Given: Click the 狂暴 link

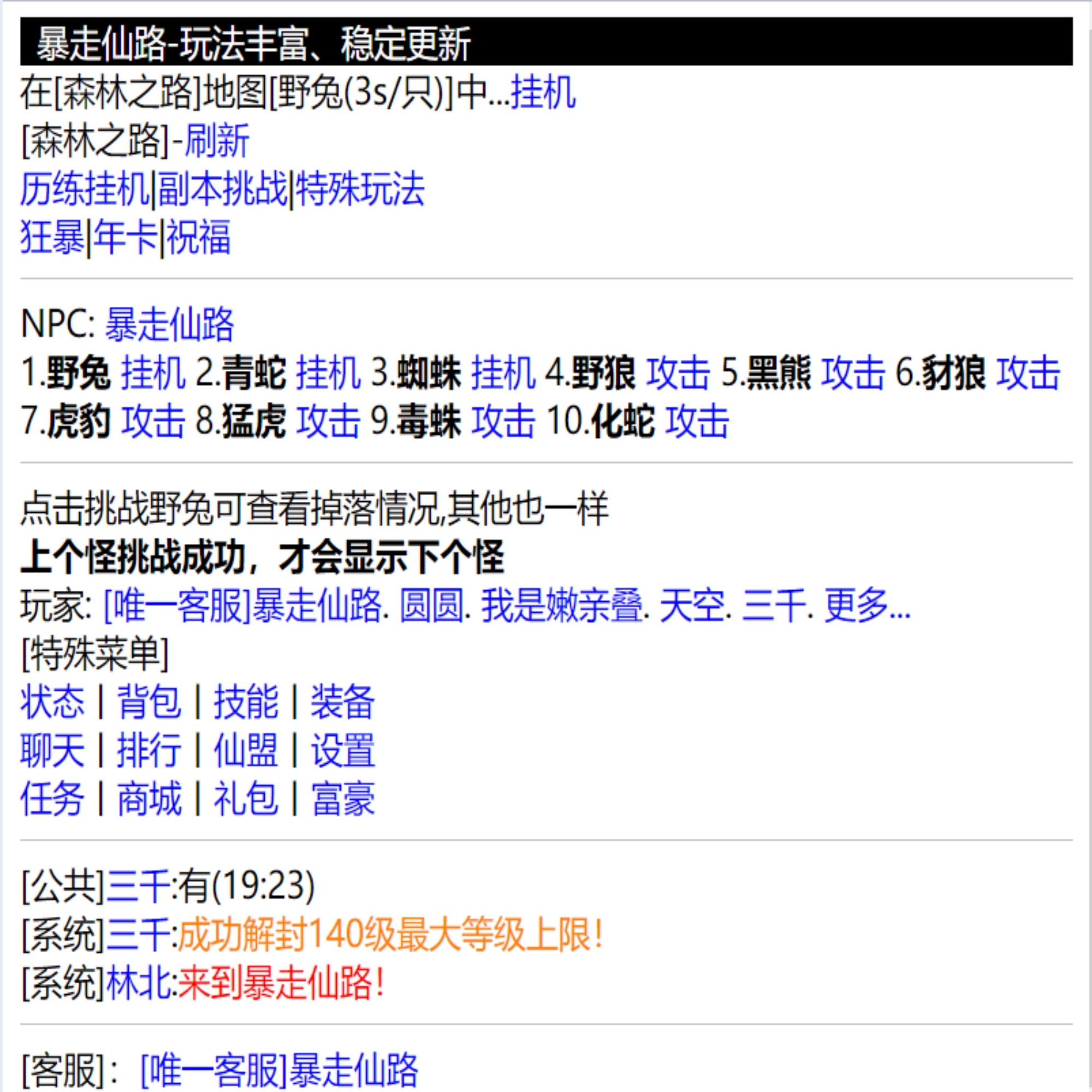Looking at the screenshot, I should [52, 237].
